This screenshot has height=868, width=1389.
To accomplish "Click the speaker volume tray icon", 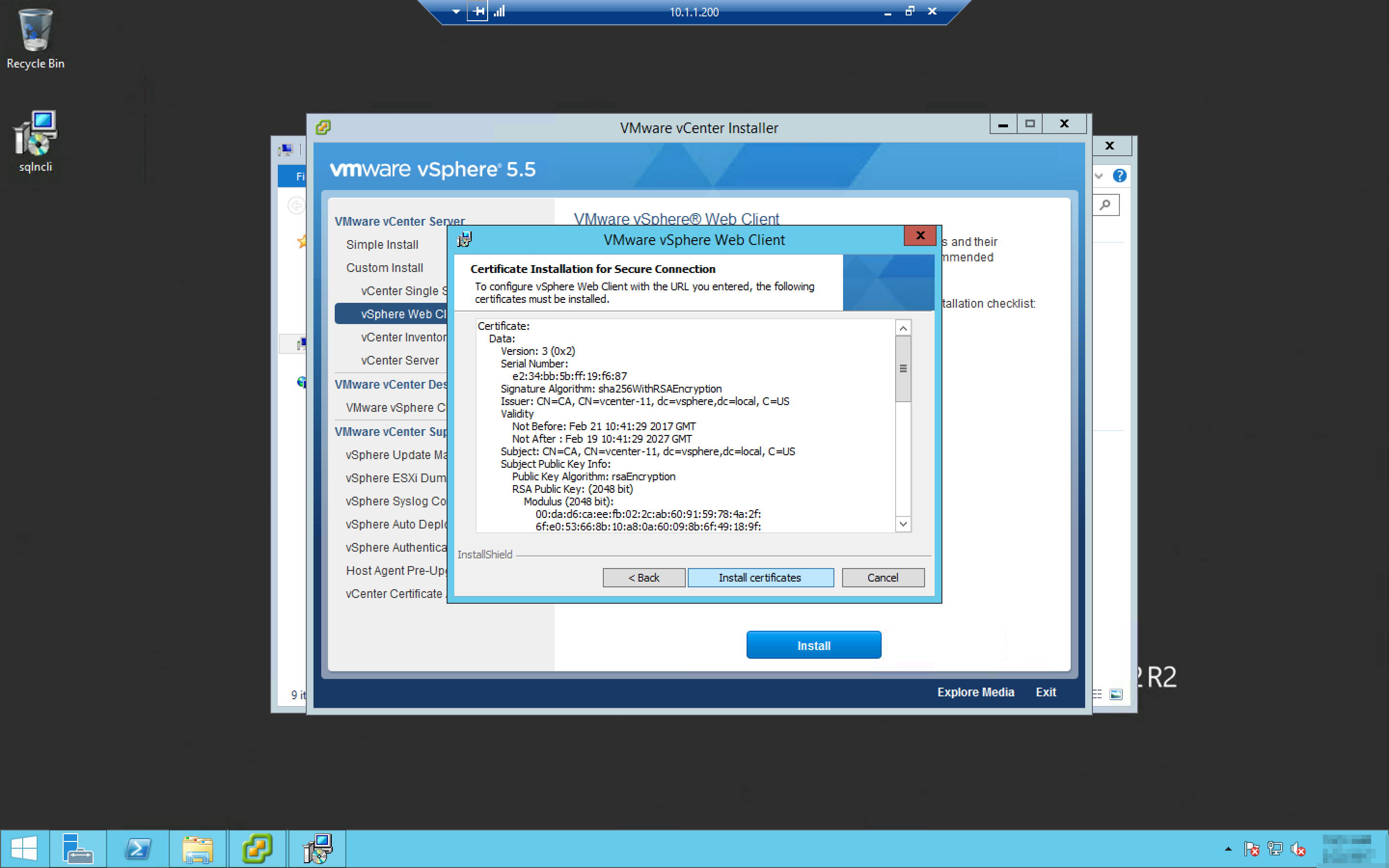I will [x=1298, y=849].
